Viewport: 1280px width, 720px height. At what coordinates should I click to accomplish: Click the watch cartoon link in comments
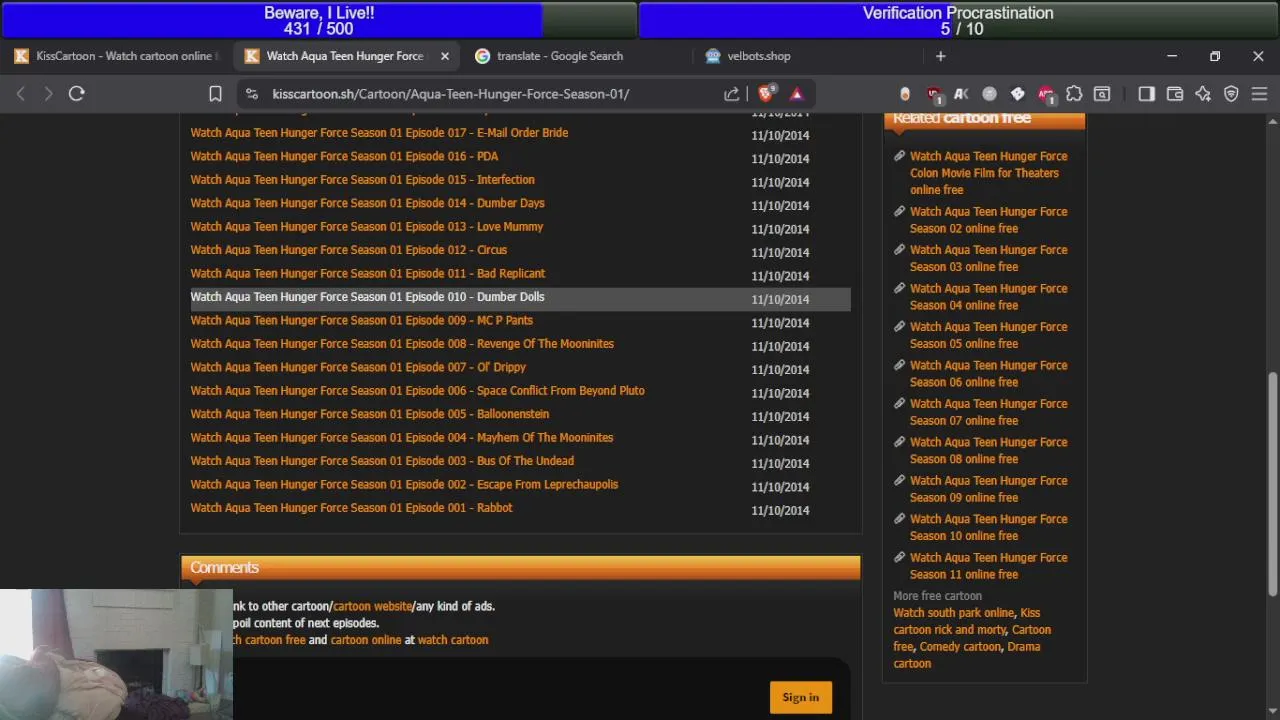(x=453, y=640)
